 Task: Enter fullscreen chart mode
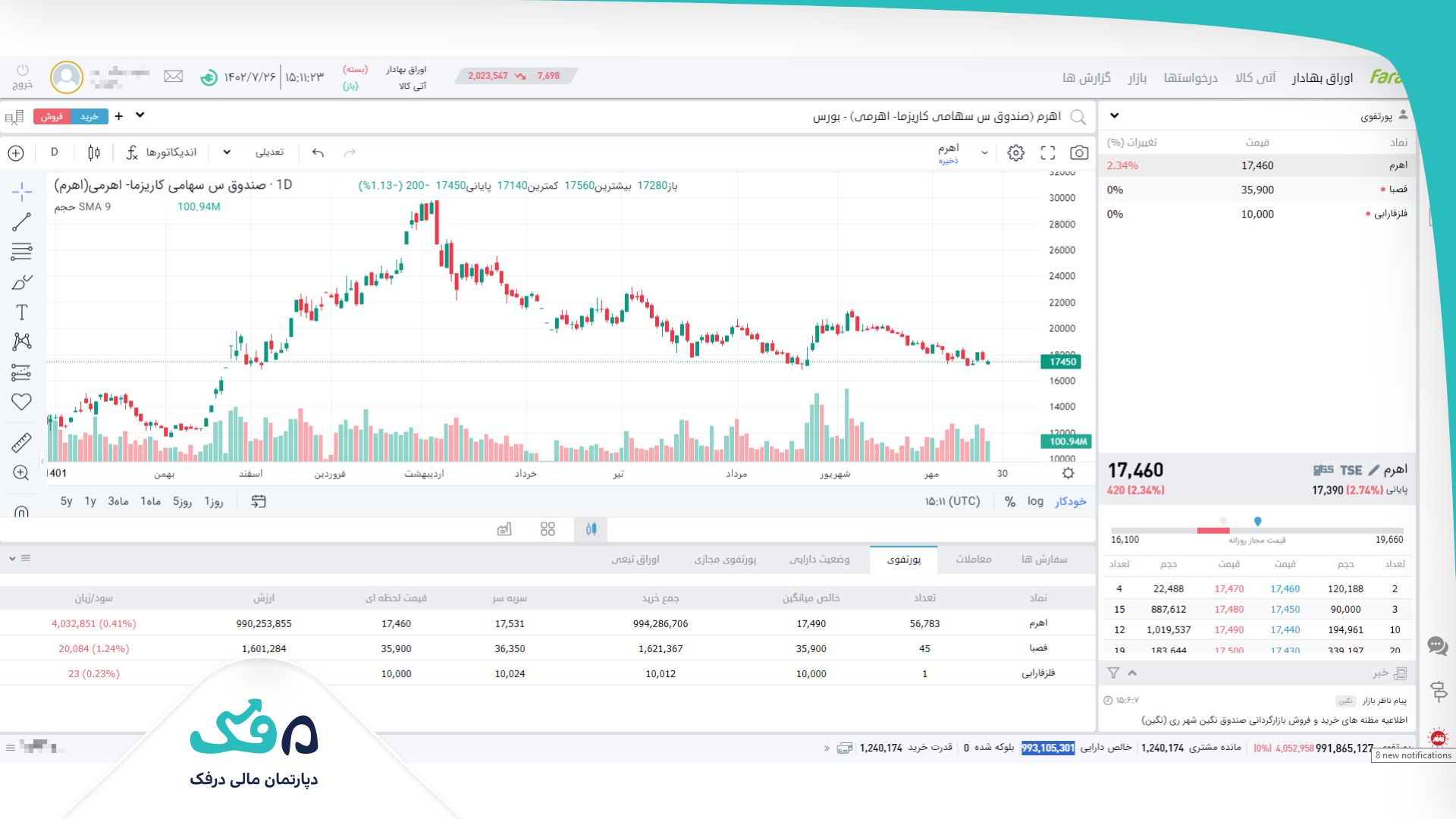[1047, 152]
